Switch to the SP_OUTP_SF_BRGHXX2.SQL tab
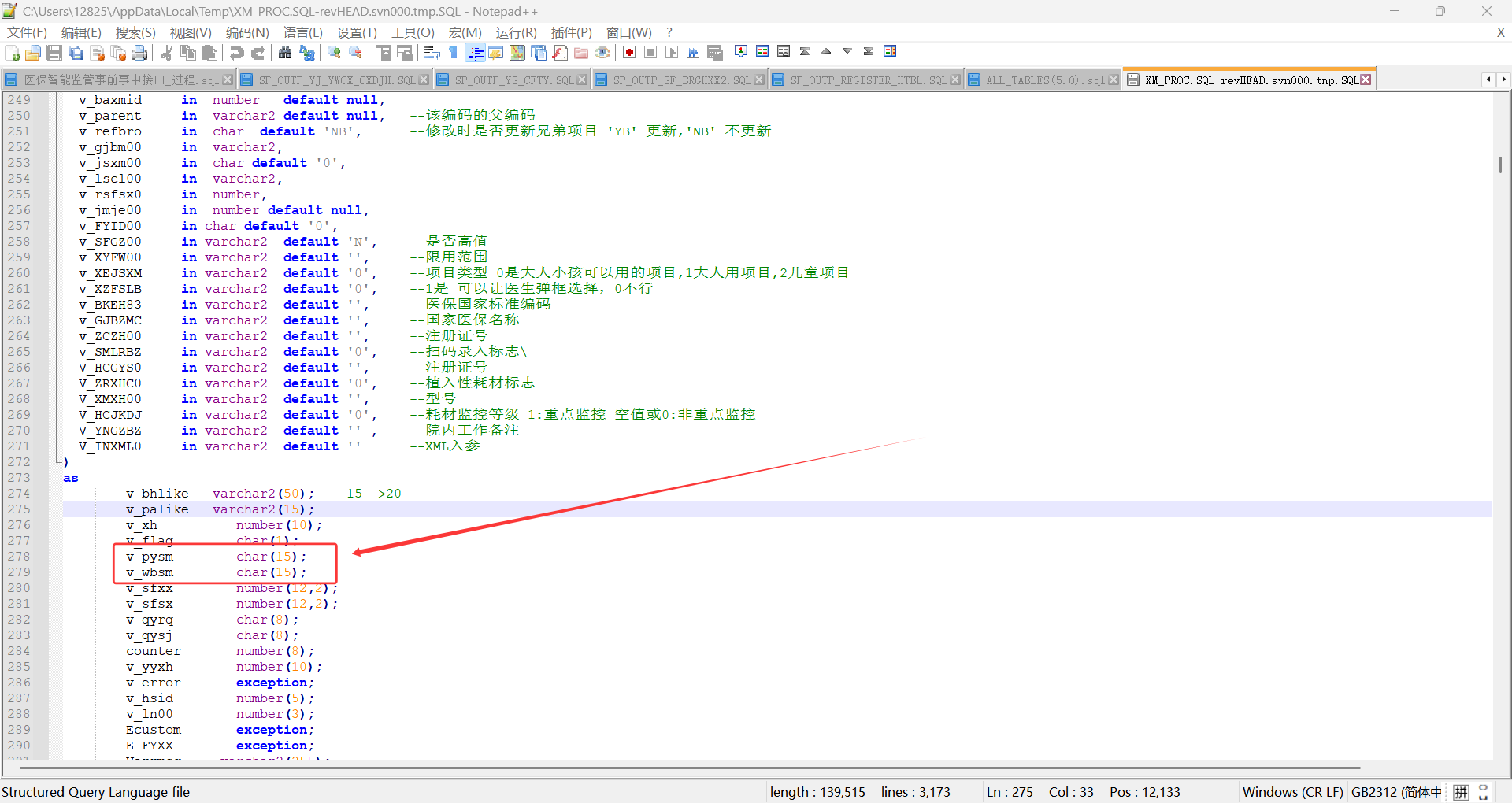Screen dimensions: 1512x803 679,80
